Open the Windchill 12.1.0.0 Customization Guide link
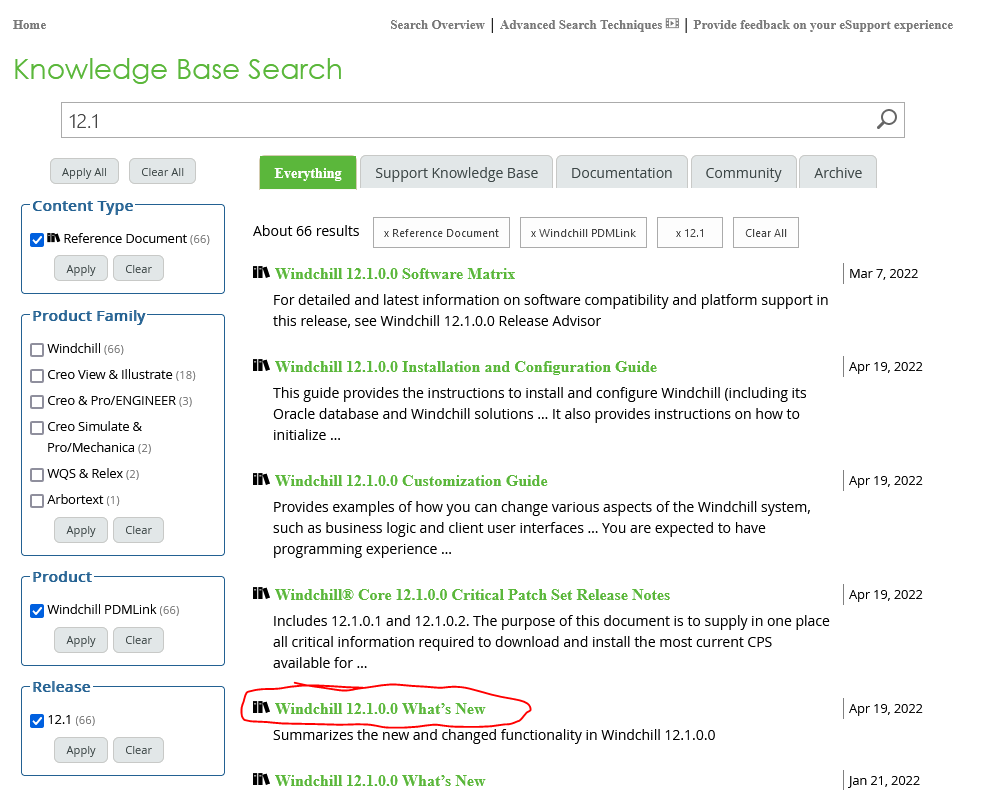 click(x=410, y=480)
